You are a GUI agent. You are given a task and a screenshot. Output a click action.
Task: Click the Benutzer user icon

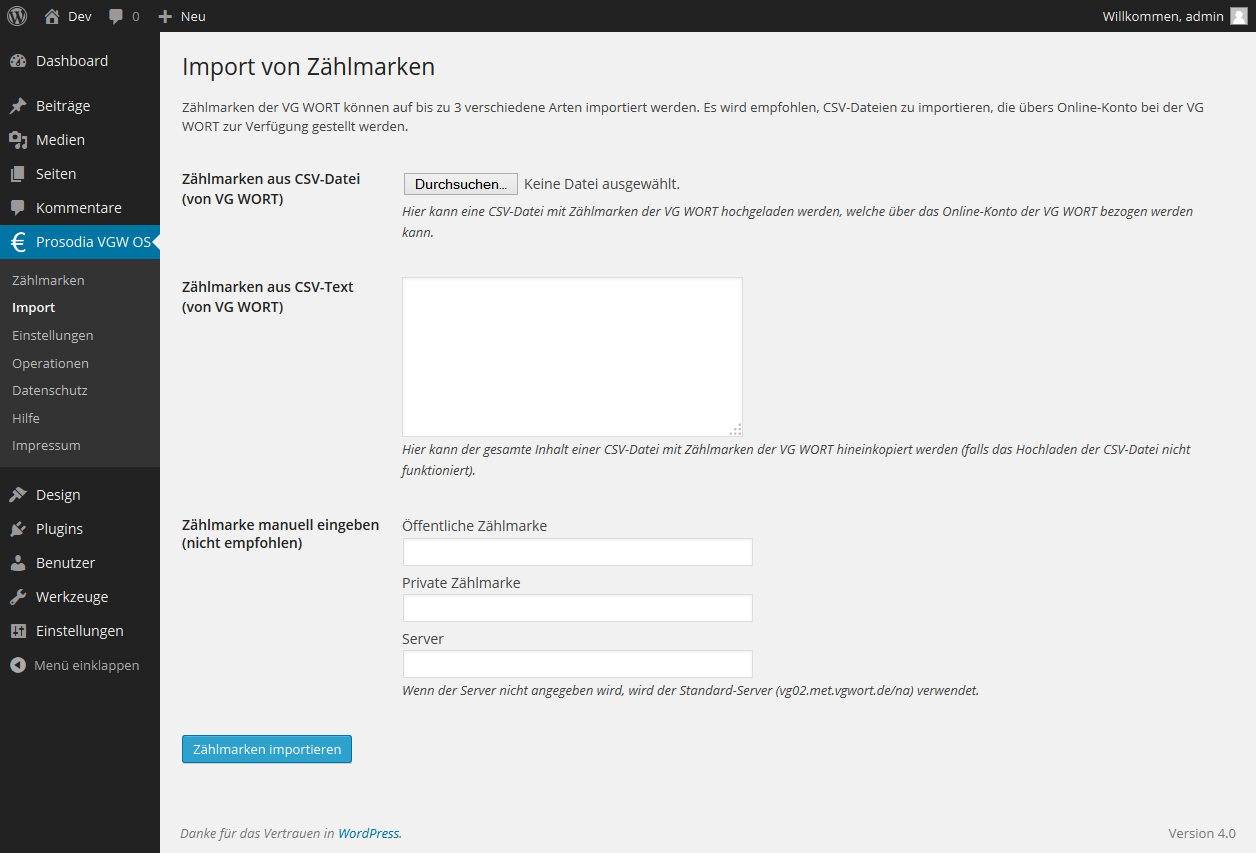(x=18, y=563)
